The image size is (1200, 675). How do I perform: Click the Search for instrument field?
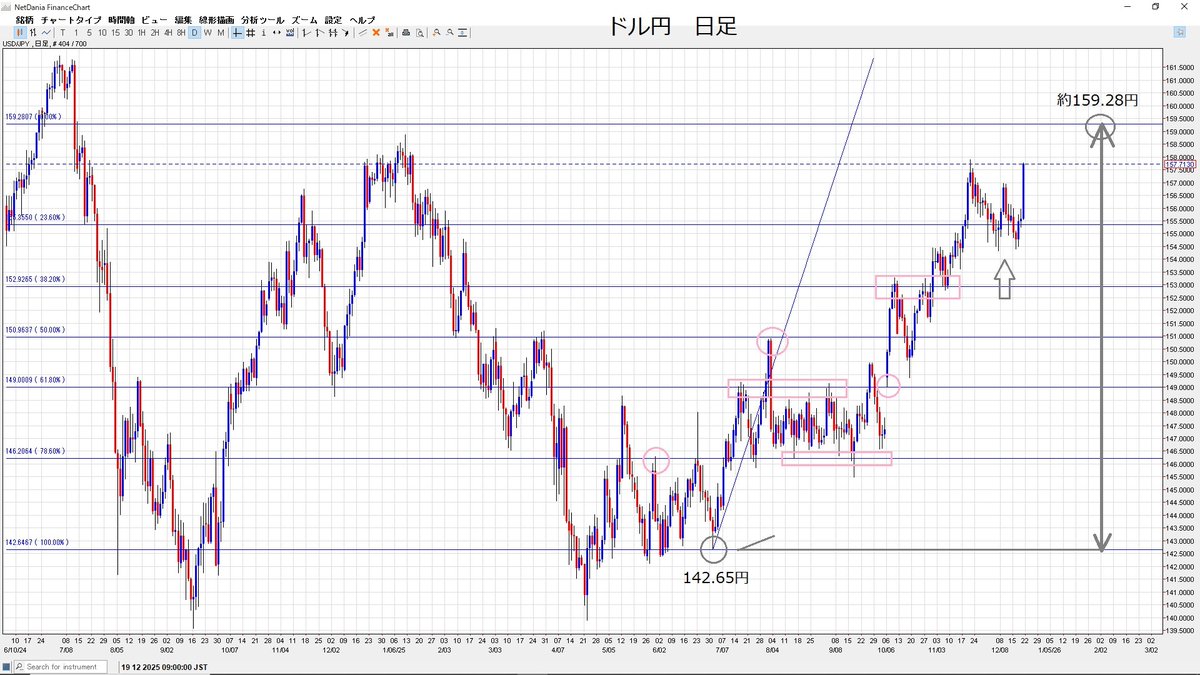[62, 666]
